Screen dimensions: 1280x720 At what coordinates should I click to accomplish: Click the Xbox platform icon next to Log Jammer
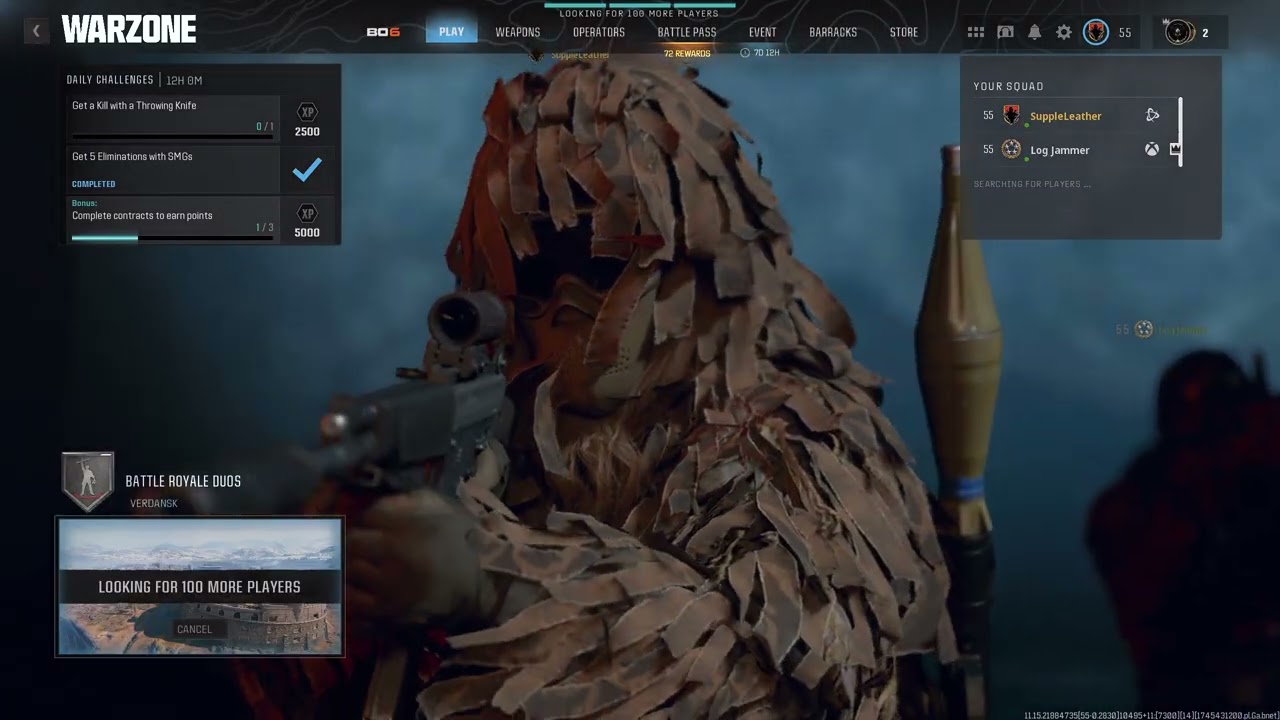[x=1152, y=149]
